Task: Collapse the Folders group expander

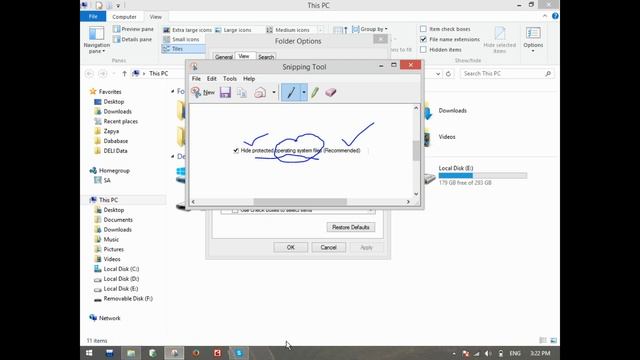Action: tap(173, 91)
